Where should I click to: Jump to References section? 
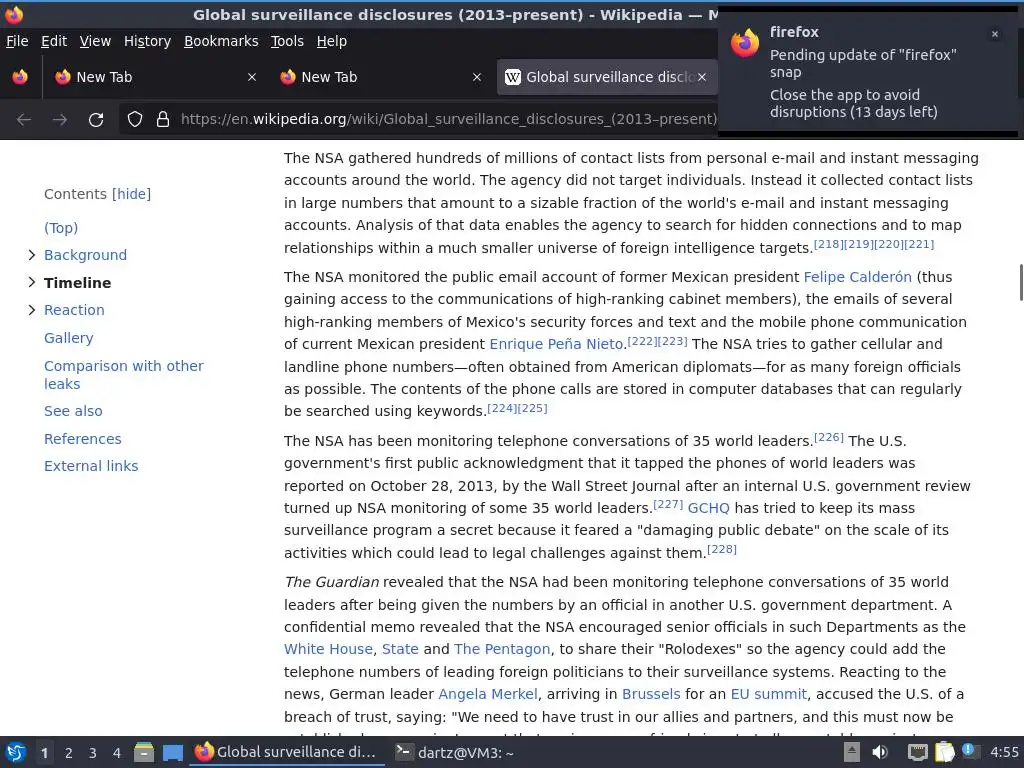(x=82, y=439)
